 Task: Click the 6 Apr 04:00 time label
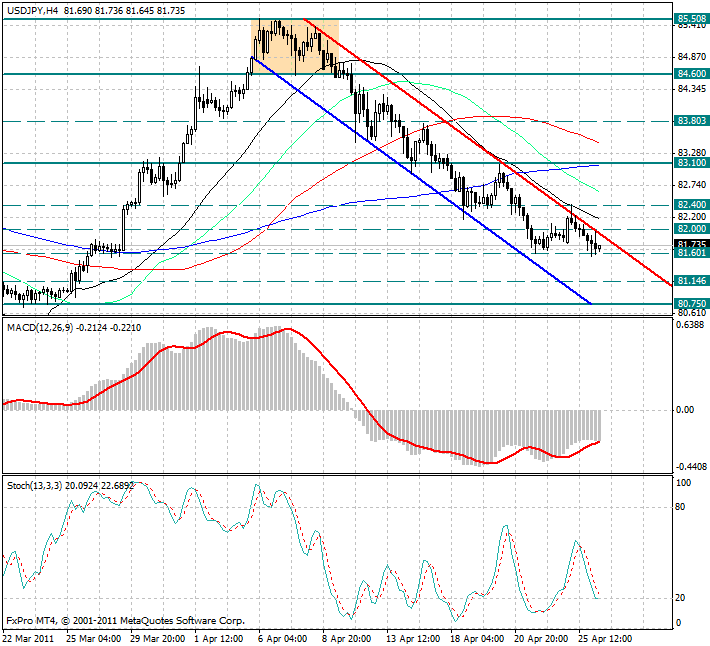pos(283,639)
